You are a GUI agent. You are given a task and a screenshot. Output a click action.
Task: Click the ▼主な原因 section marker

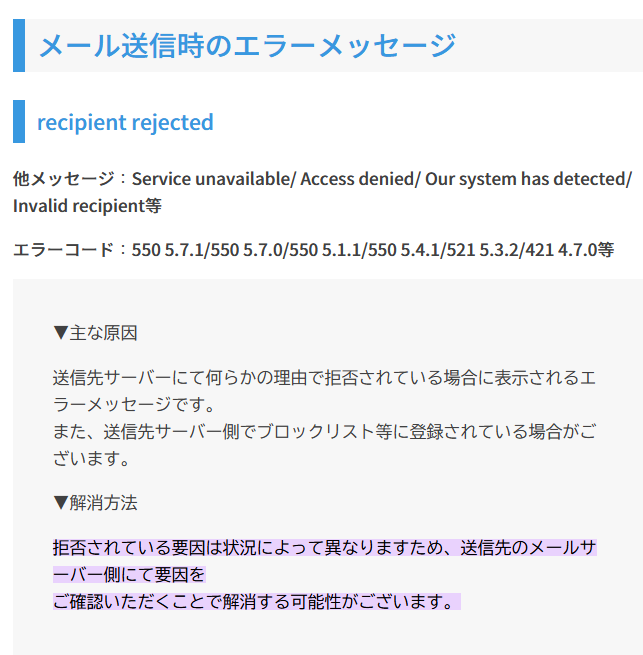95,332
